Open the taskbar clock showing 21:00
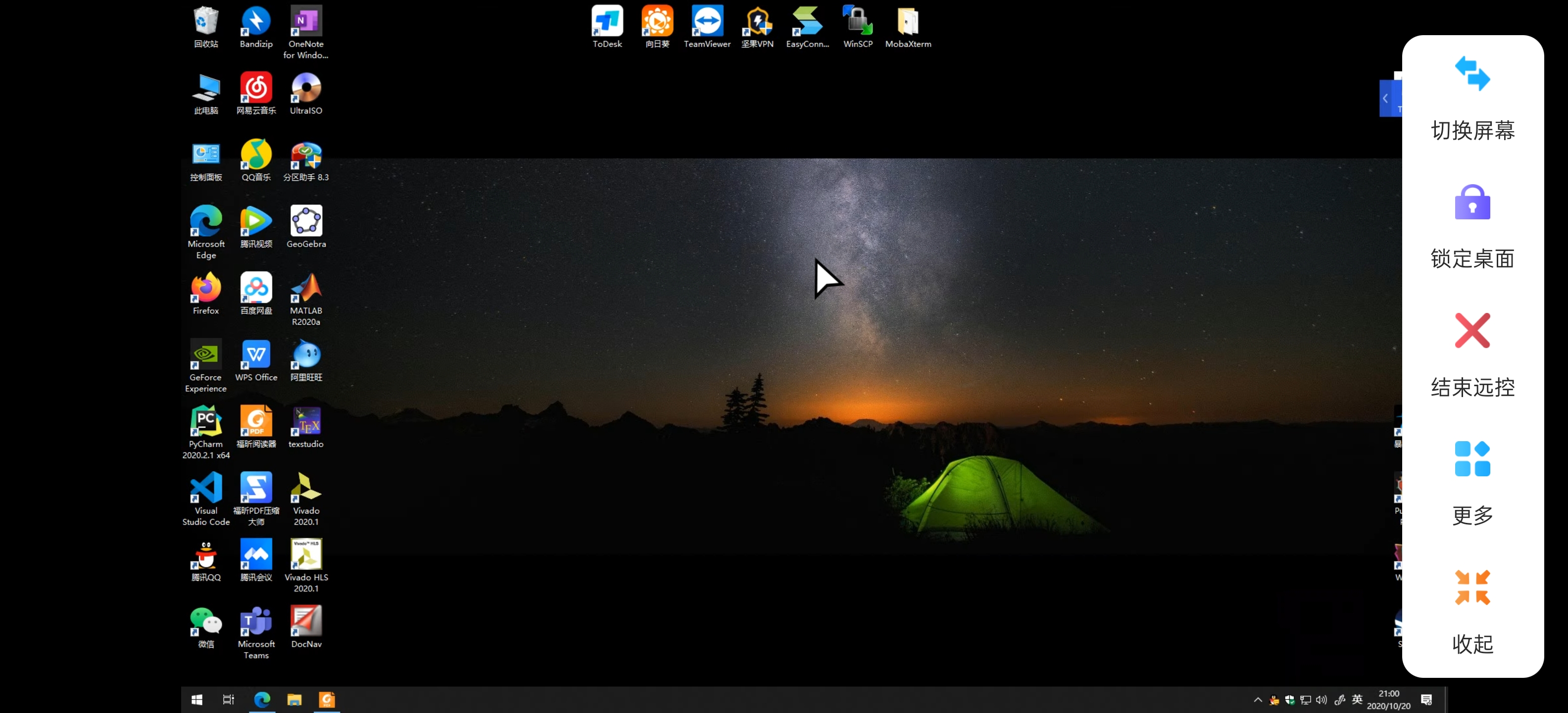 (1388, 700)
